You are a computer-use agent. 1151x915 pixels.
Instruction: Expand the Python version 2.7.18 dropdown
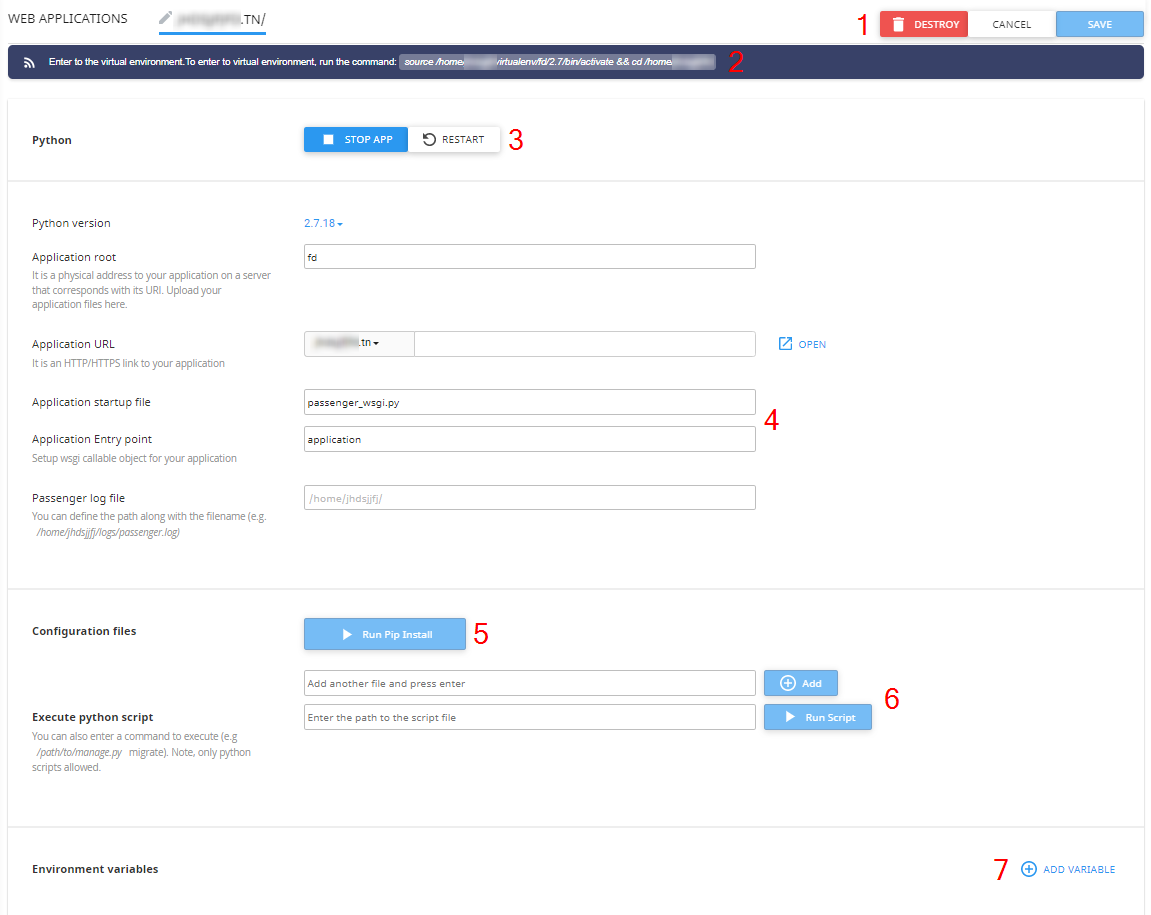323,223
